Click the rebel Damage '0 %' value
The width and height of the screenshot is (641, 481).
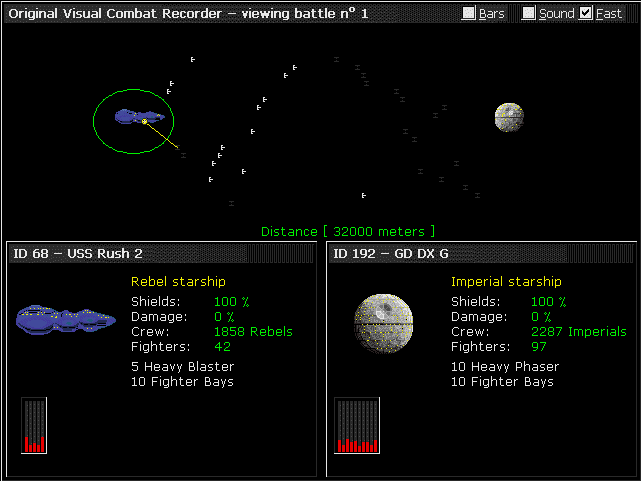pyautogui.click(x=224, y=317)
